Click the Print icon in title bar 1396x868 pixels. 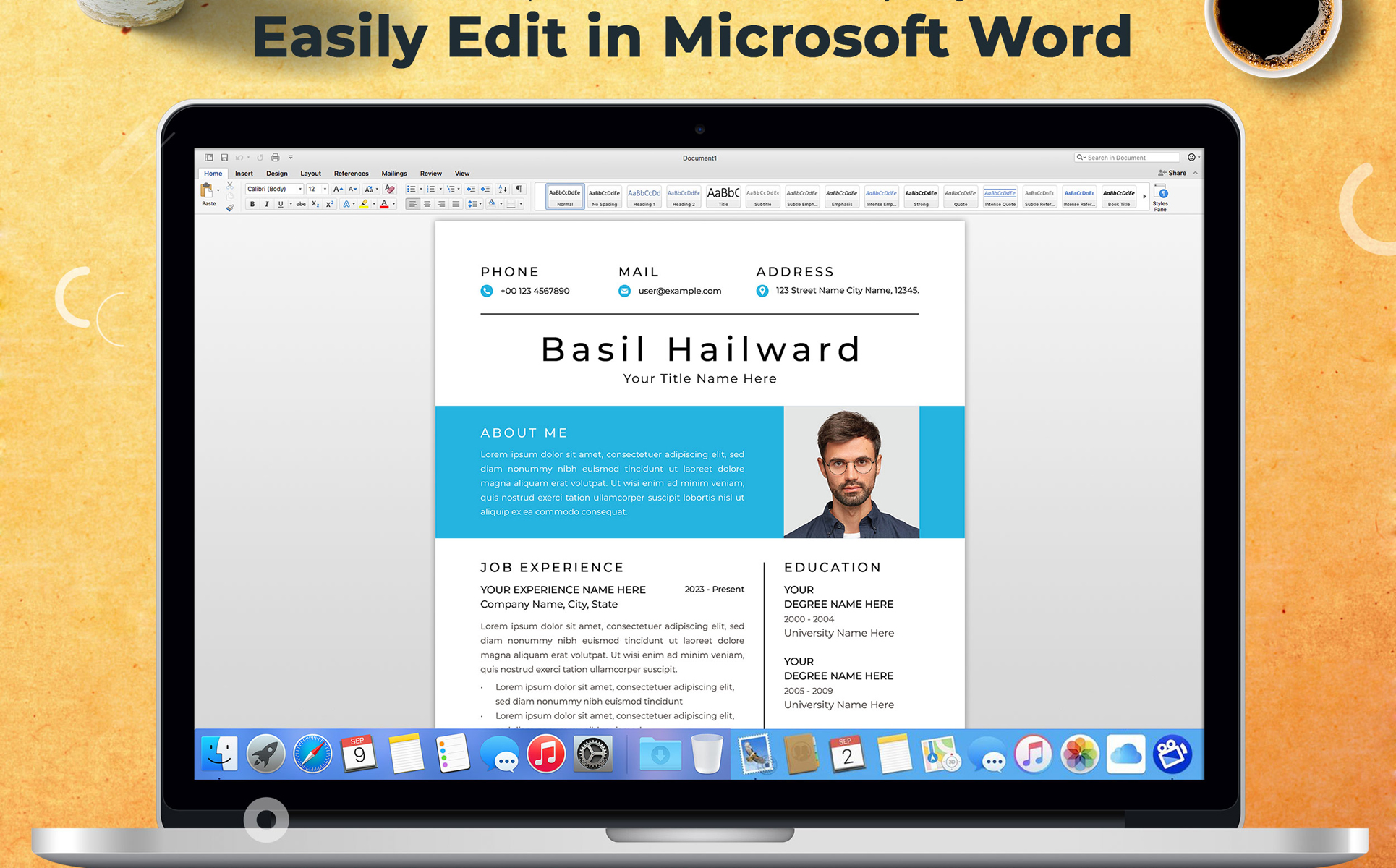275,158
